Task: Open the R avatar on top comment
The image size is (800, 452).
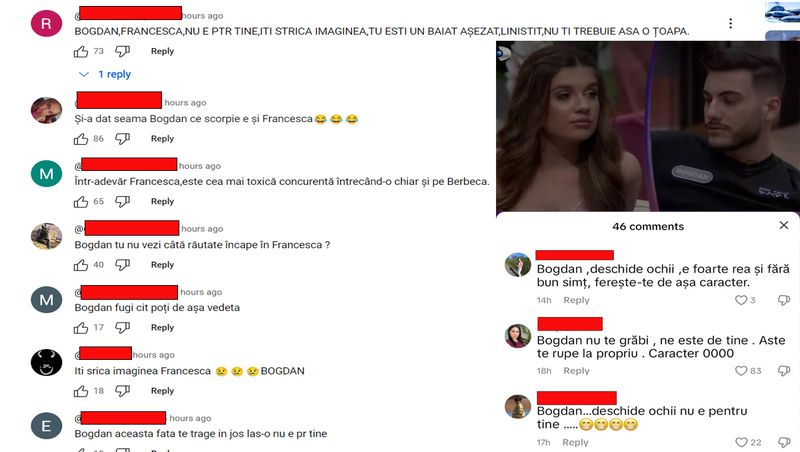Action: [46, 23]
